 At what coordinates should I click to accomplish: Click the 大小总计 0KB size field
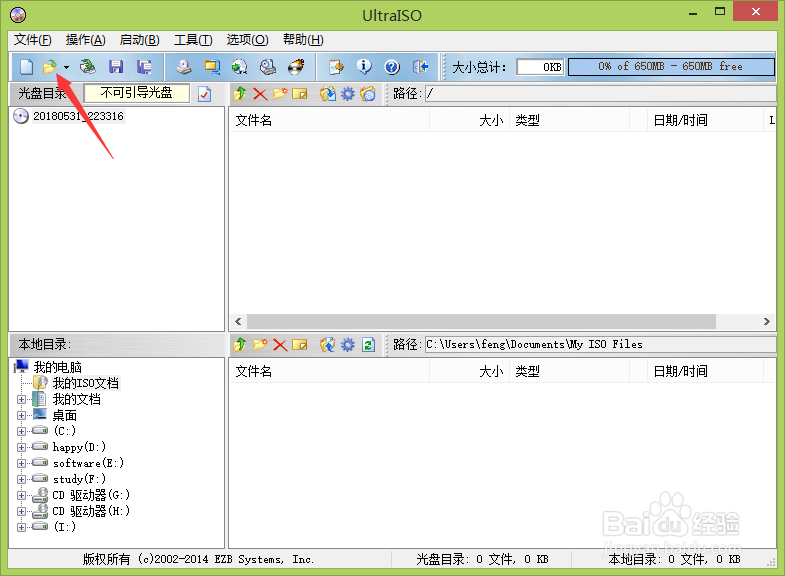[540, 67]
